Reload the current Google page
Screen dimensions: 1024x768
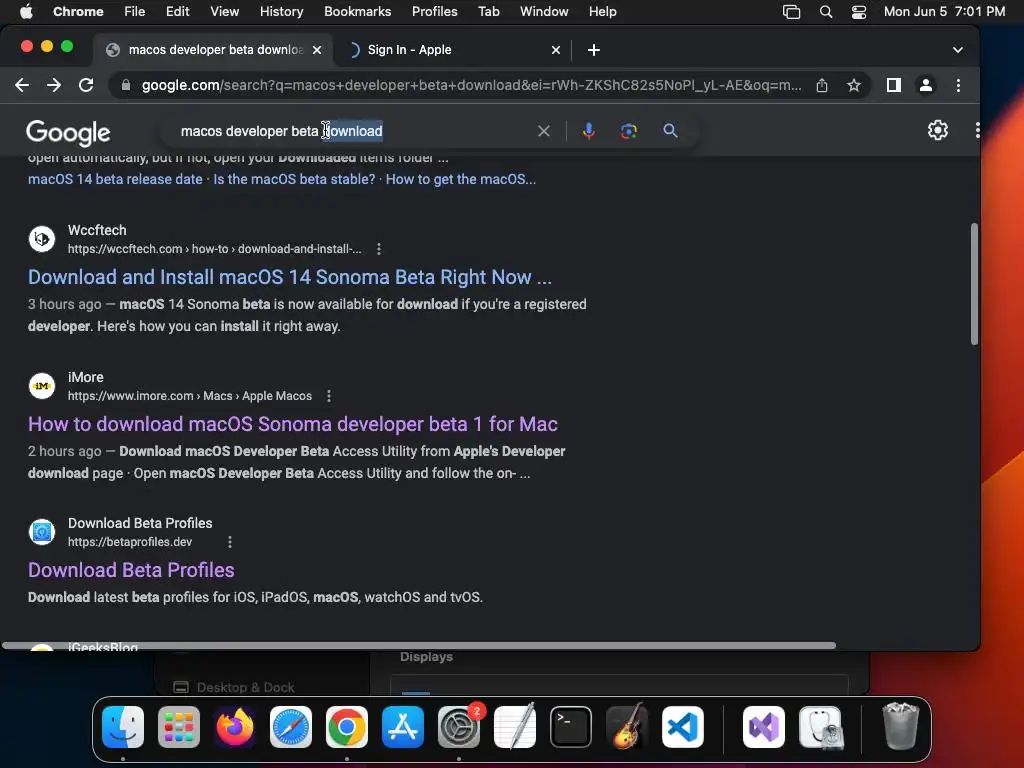click(x=86, y=85)
